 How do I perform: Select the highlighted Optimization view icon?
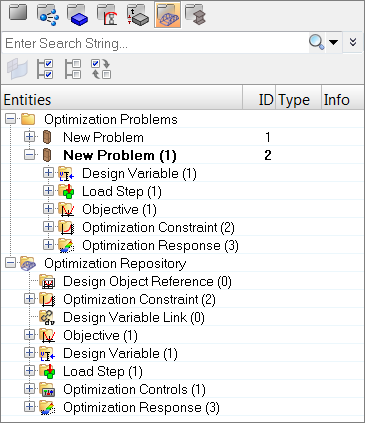tap(168, 15)
